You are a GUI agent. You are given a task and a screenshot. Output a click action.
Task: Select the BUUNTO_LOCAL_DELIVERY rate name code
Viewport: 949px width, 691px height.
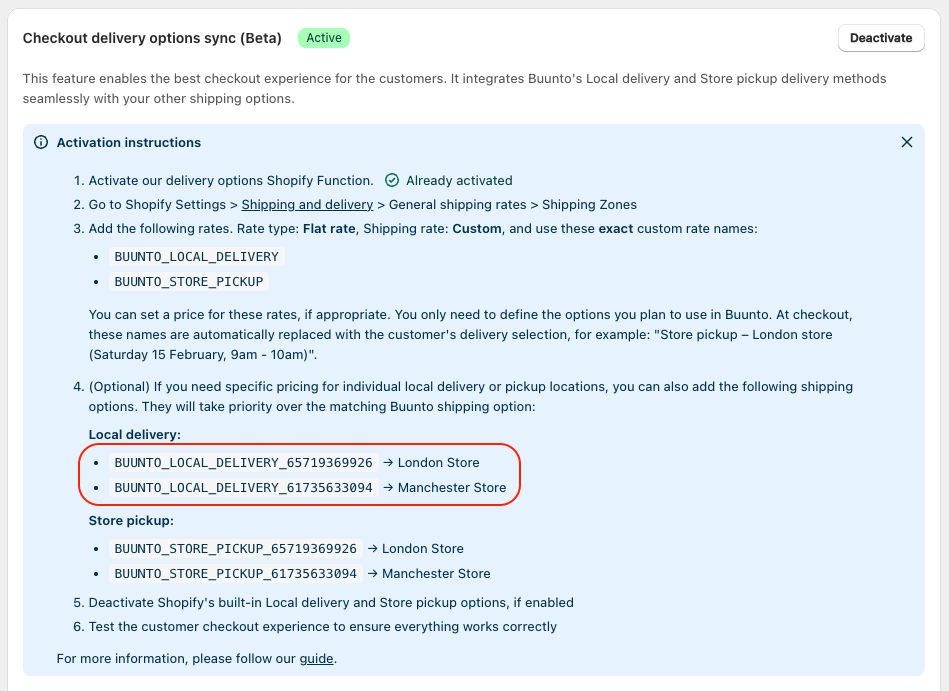tap(197, 257)
